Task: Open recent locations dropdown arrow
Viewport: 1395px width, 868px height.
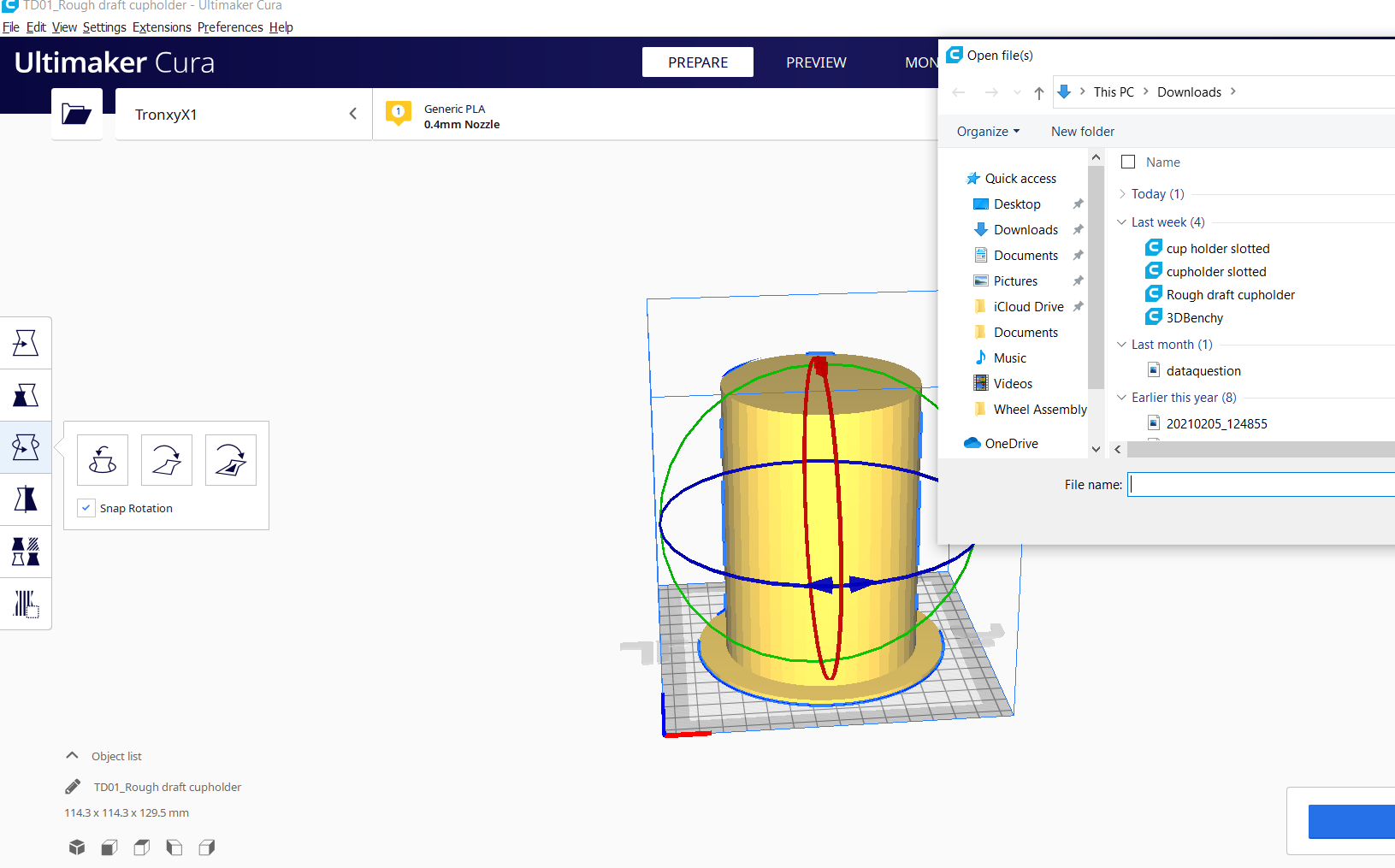Action: (1017, 92)
